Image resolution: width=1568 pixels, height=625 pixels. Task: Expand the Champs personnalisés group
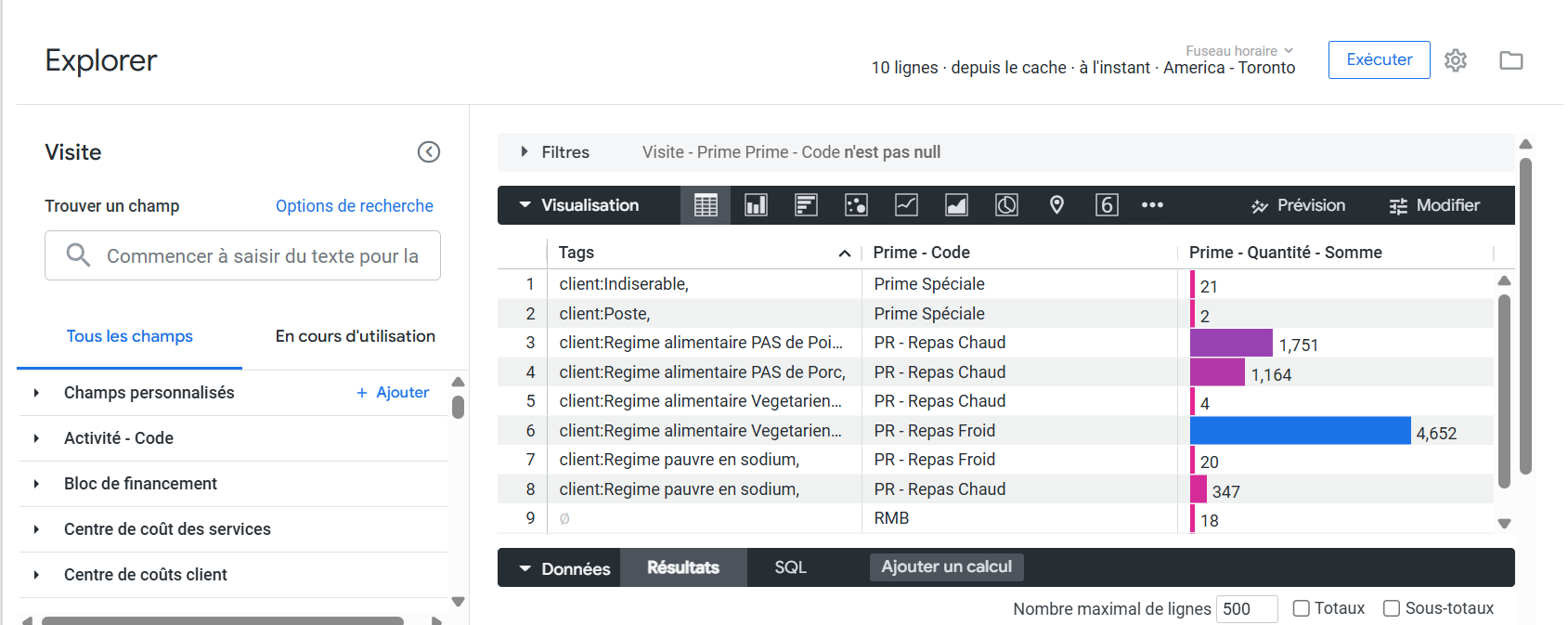(36, 393)
